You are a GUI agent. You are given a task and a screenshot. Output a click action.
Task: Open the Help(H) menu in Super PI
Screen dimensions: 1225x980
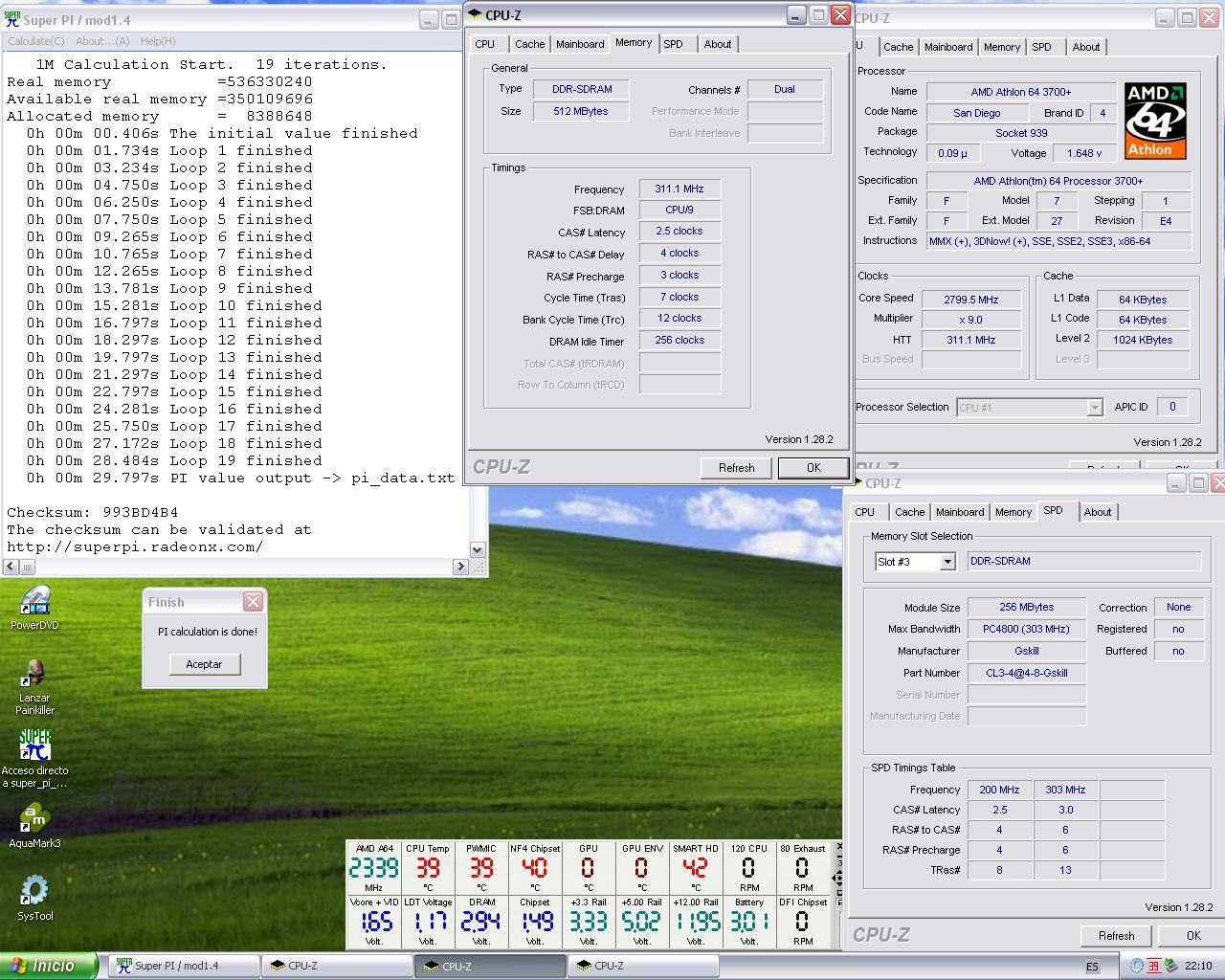(x=158, y=41)
